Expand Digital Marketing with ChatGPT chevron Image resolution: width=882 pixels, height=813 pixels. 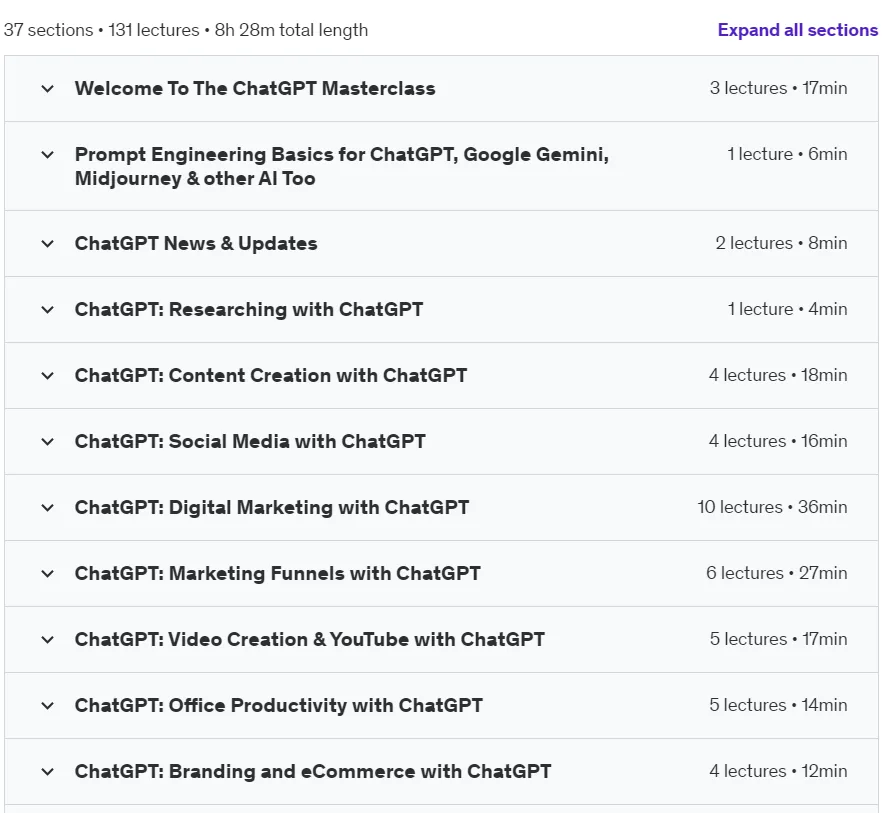pyautogui.click(x=48, y=507)
